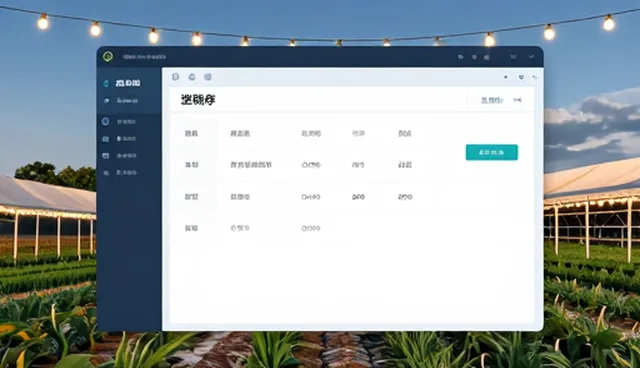Click the round green app logo in title bar
The width and height of the screenshot is (640, 368).
pos(108,56)
